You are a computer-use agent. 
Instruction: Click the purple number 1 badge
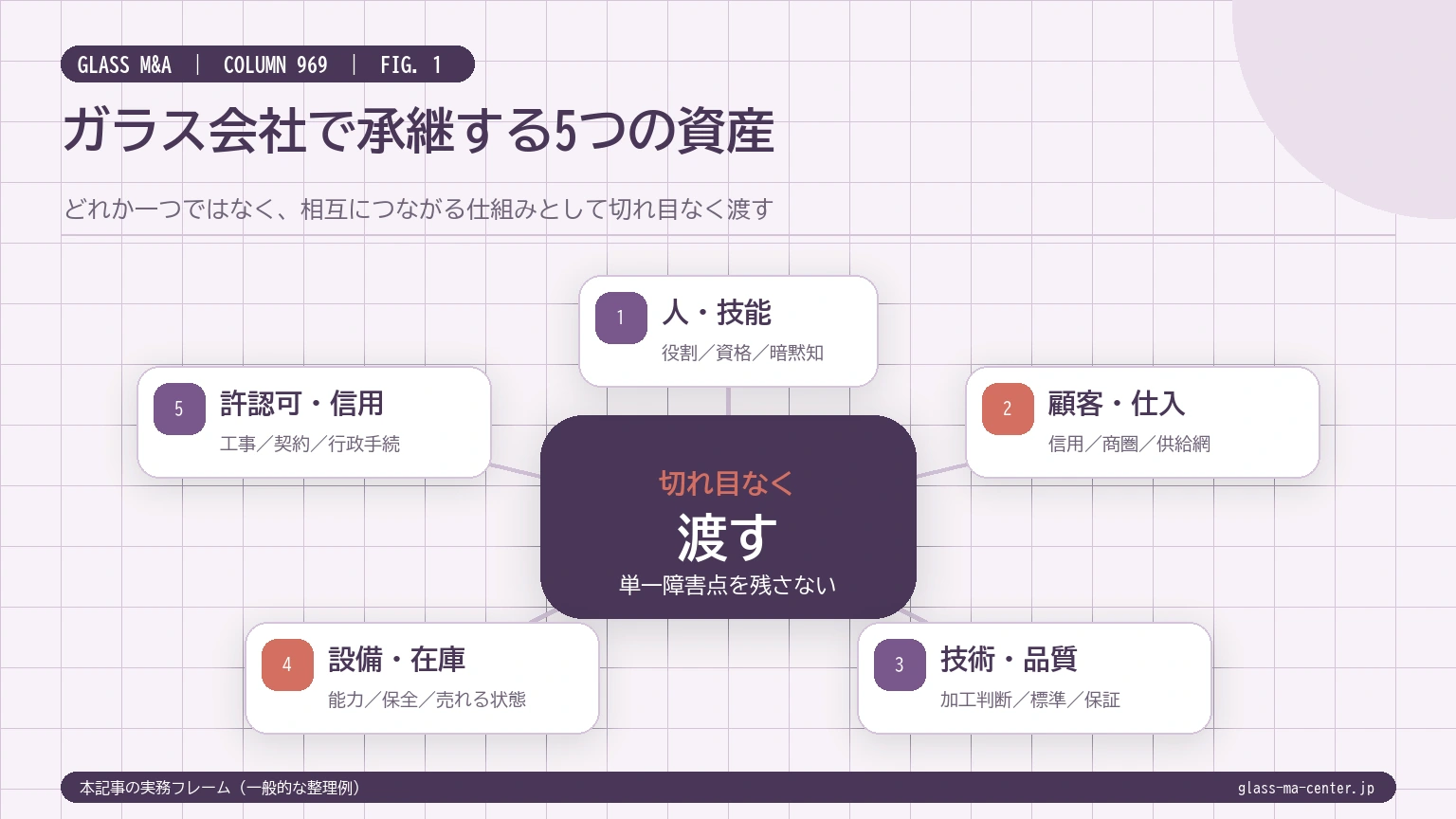tap(621, 318)
